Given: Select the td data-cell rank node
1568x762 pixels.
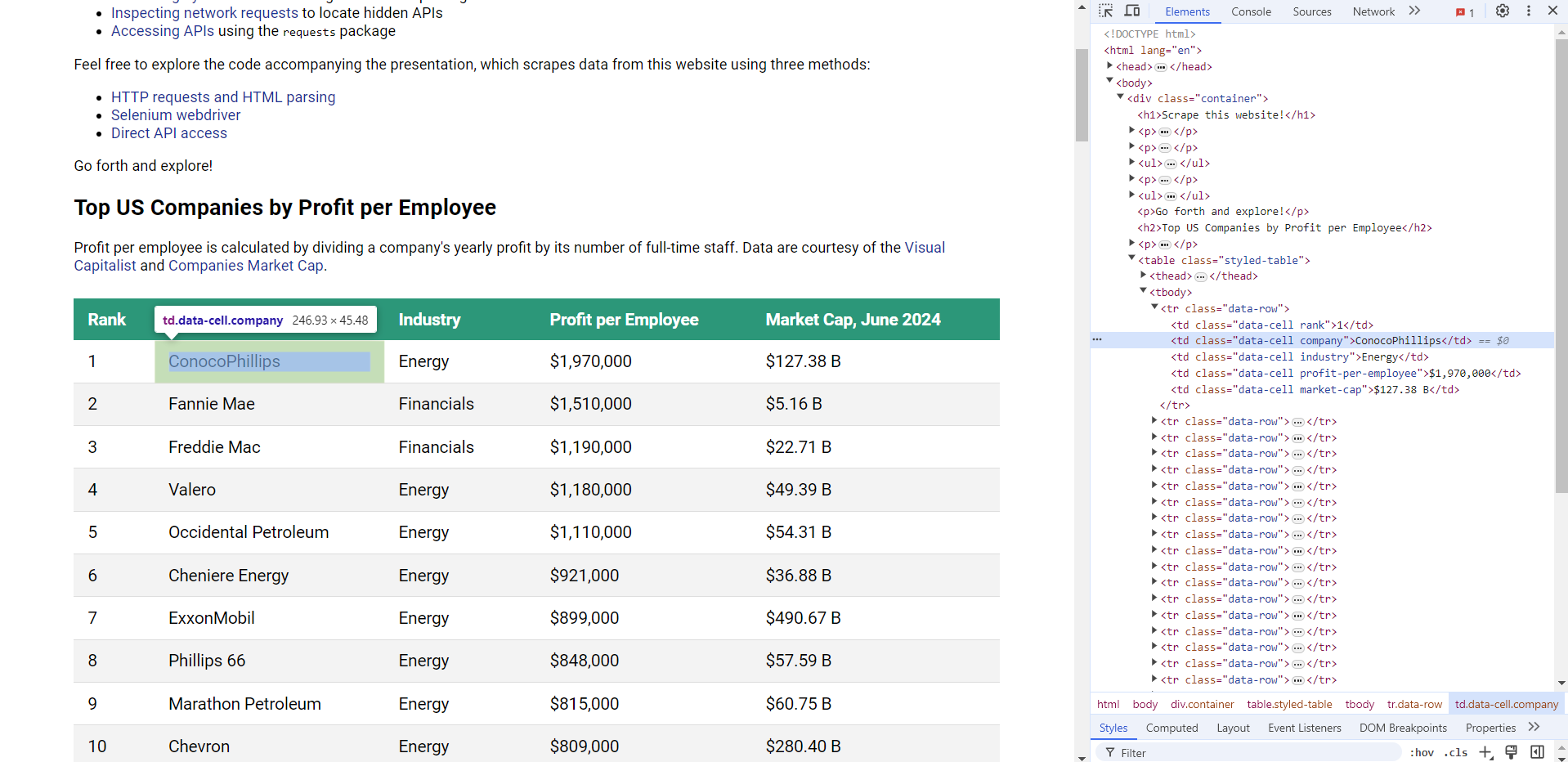Looking at the screenshot, I should tap(1272, 325).
